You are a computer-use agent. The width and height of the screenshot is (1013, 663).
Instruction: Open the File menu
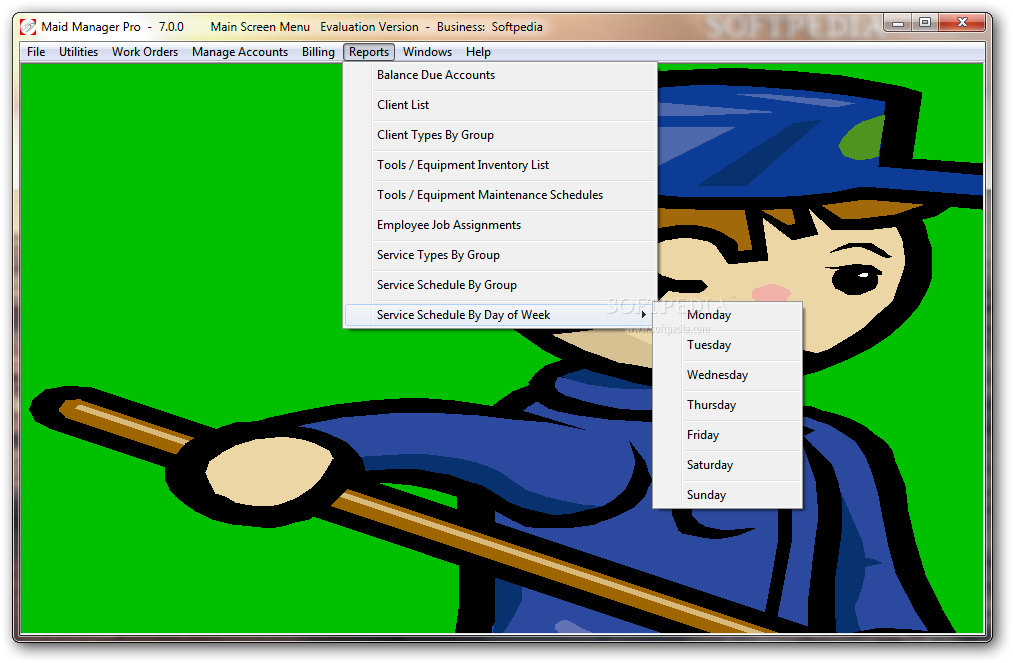pos(36,52)
